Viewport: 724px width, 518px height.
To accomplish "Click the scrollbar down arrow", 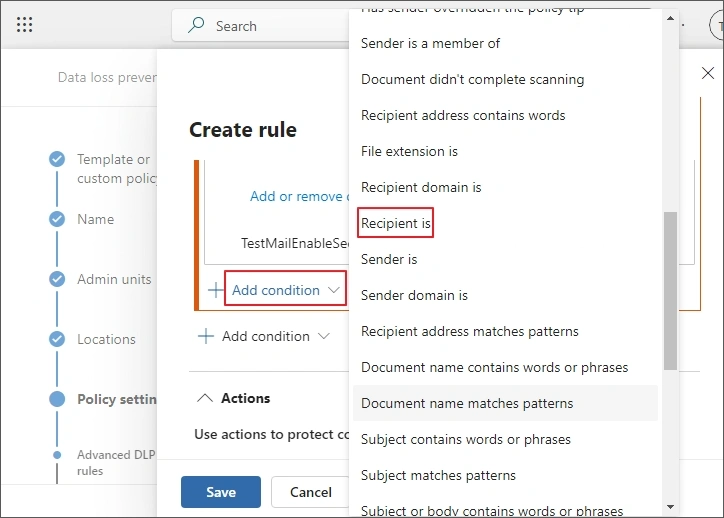I will (x=670, y=507).
